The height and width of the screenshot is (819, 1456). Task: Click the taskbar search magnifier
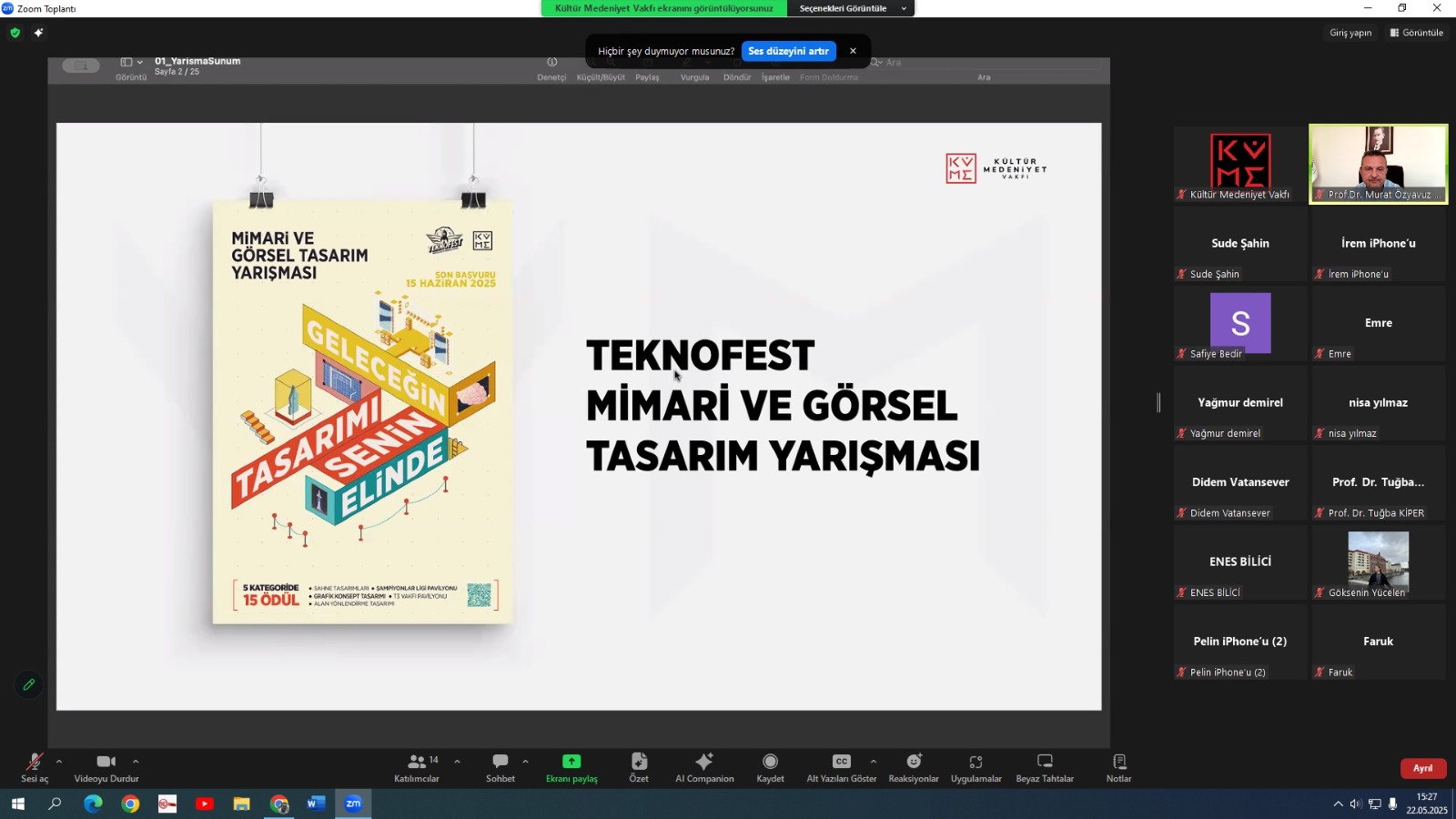tap(55, 804)
